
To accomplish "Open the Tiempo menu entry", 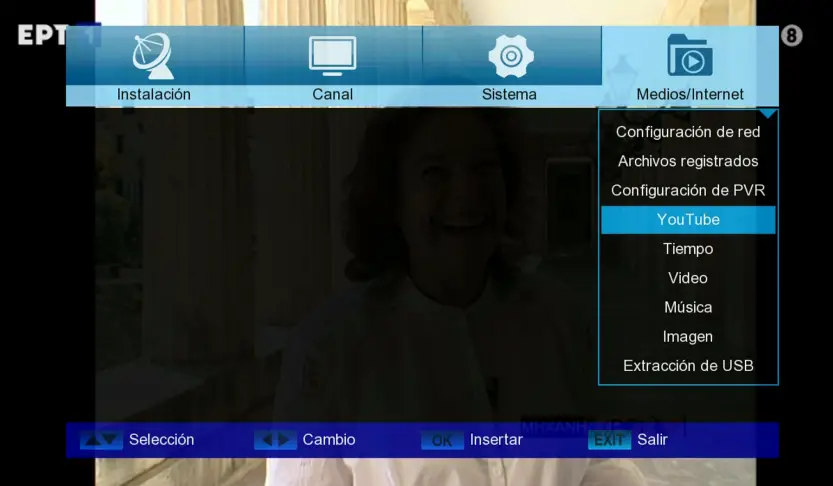I will tap(688, 249).
